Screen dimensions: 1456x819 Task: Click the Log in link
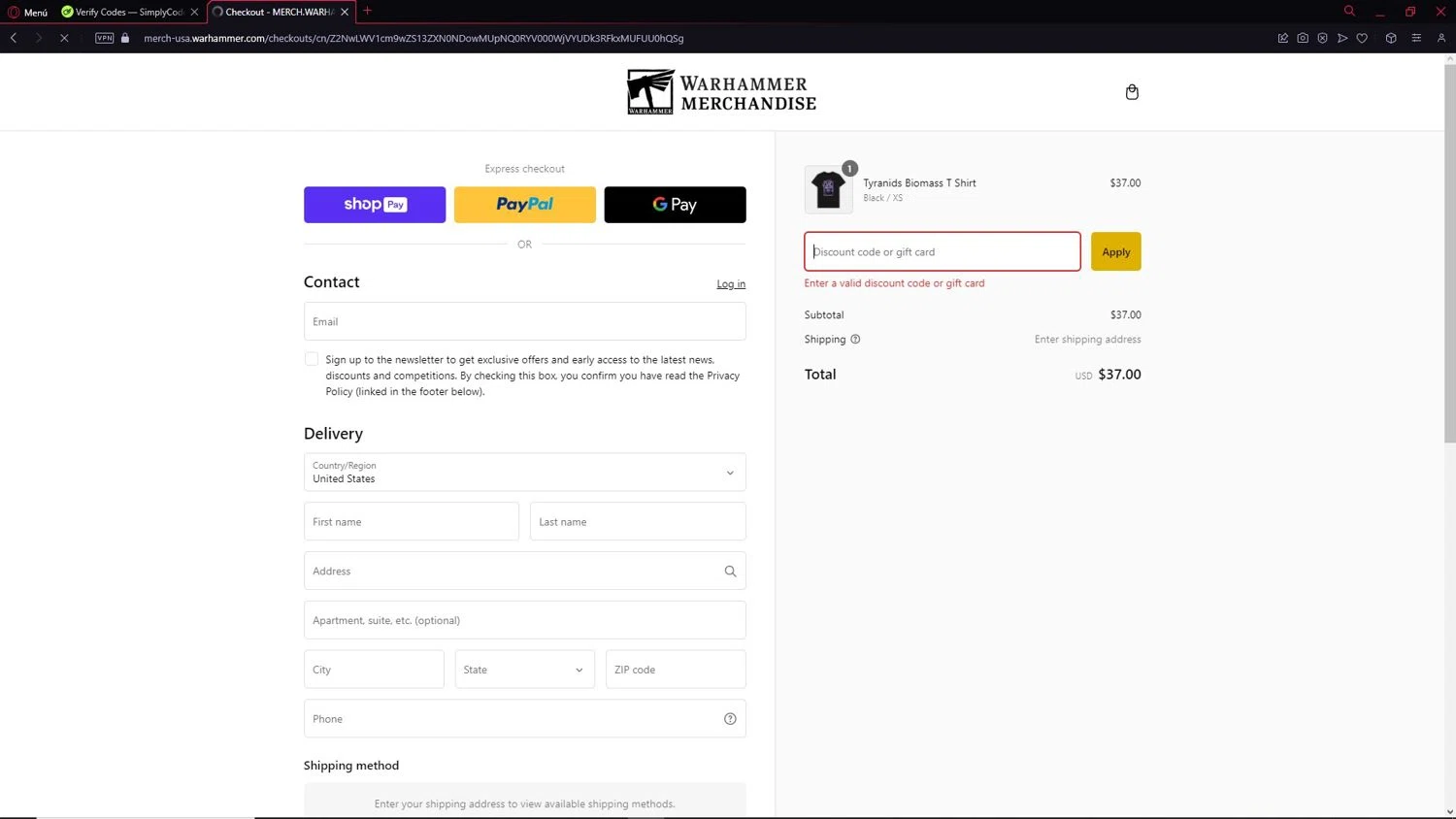coord(731,284)
